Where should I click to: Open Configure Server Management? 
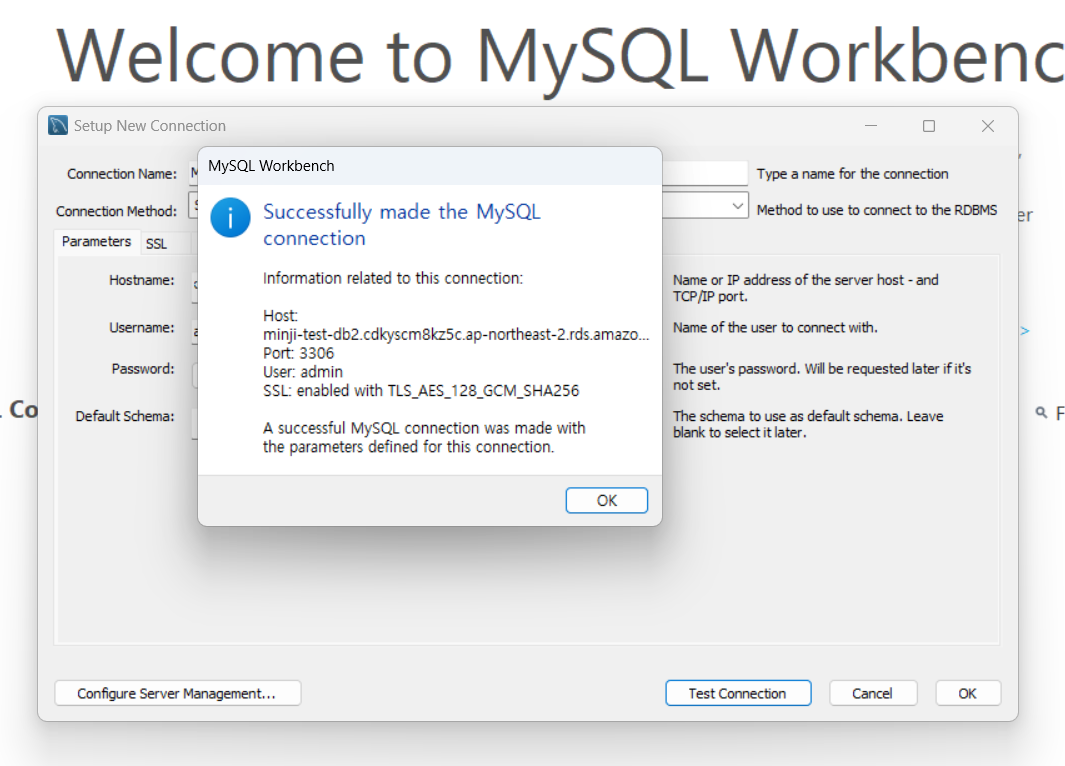coord(177,693)
